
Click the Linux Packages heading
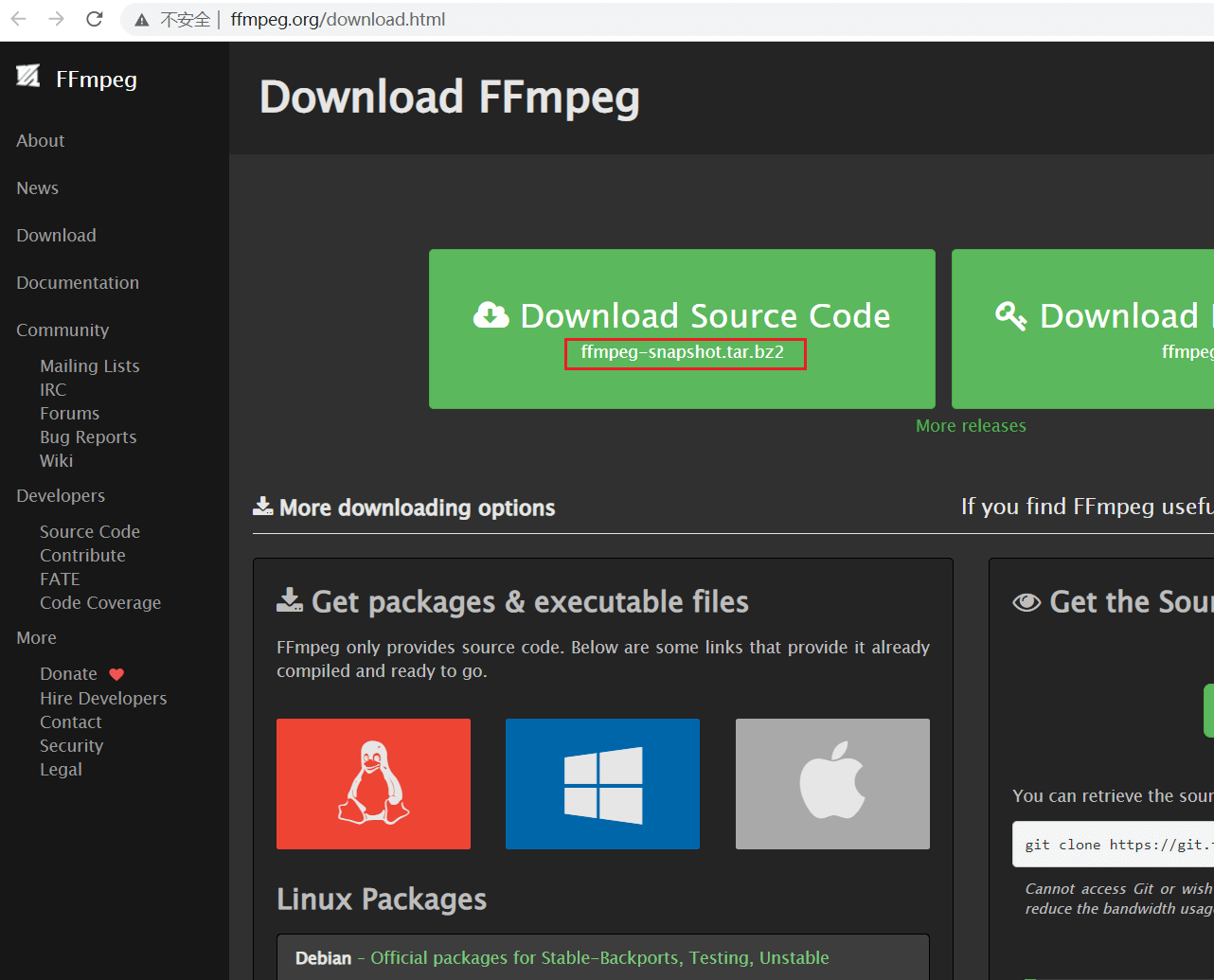tap(382, 900)
